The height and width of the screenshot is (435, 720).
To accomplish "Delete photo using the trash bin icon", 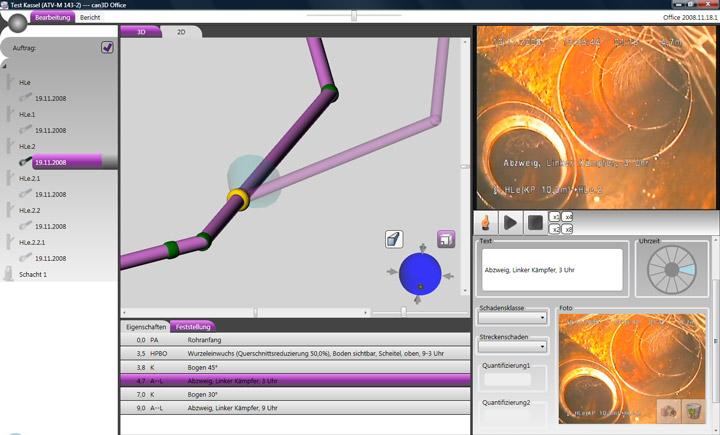I will pos(691,410).
